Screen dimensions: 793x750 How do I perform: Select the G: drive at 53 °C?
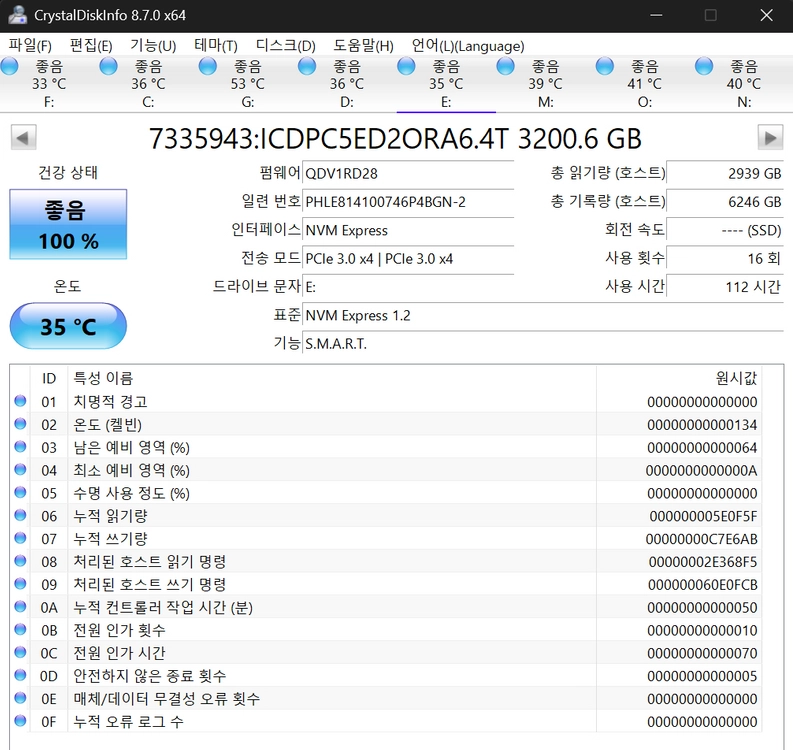247,83
